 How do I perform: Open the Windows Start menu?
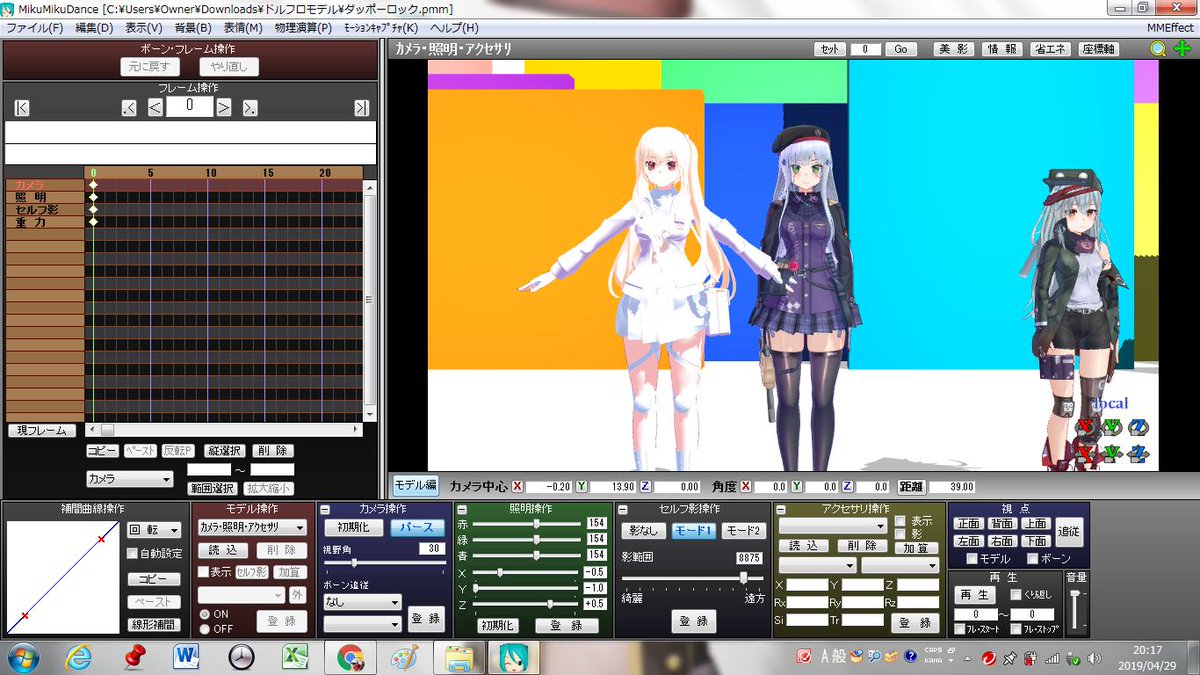click(x=22, y=656)
